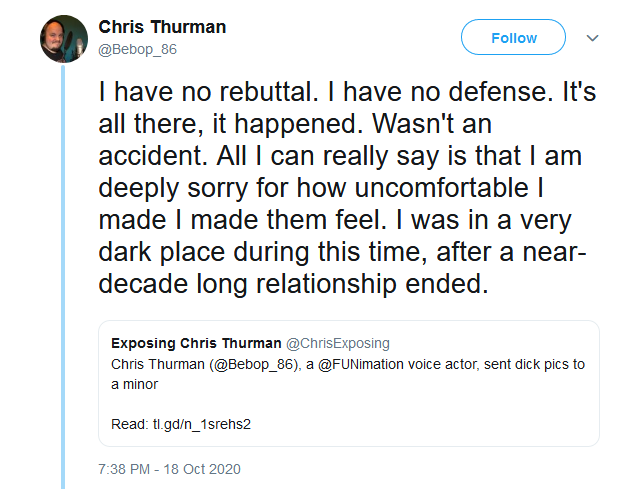Open the tl.gd/n_1srehs2 link

tap(201, 423)
